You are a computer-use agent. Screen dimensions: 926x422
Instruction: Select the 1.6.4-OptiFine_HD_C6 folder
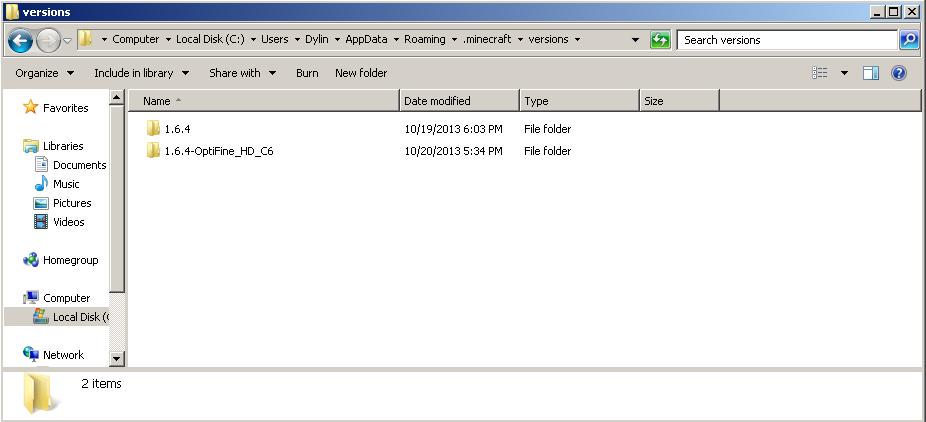[218, 151]
